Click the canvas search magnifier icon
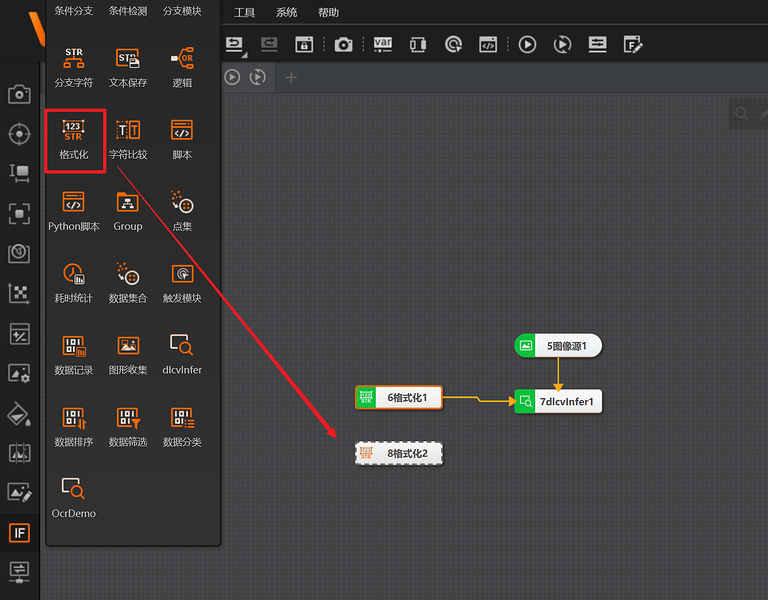This screenshot has width=768, height=600. click(x=741, y=114)
